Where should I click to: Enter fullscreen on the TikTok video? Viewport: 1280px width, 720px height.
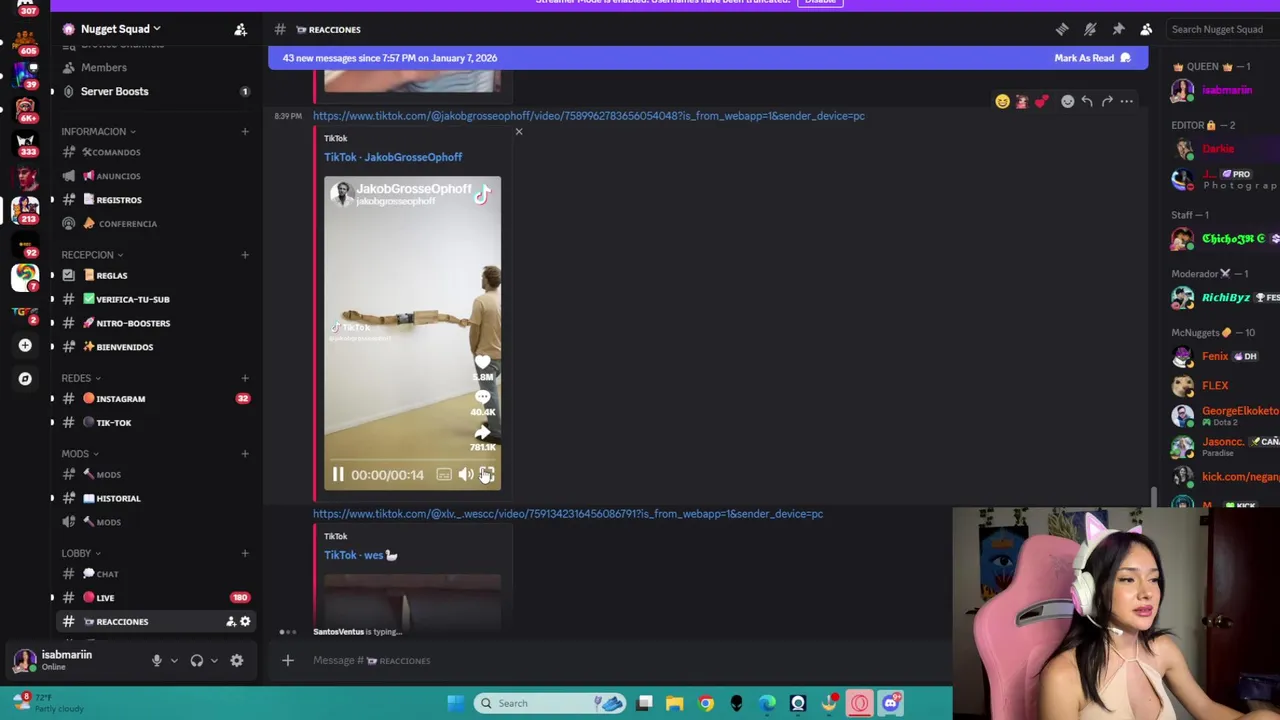pyautogui.click(x=487, y=475)
